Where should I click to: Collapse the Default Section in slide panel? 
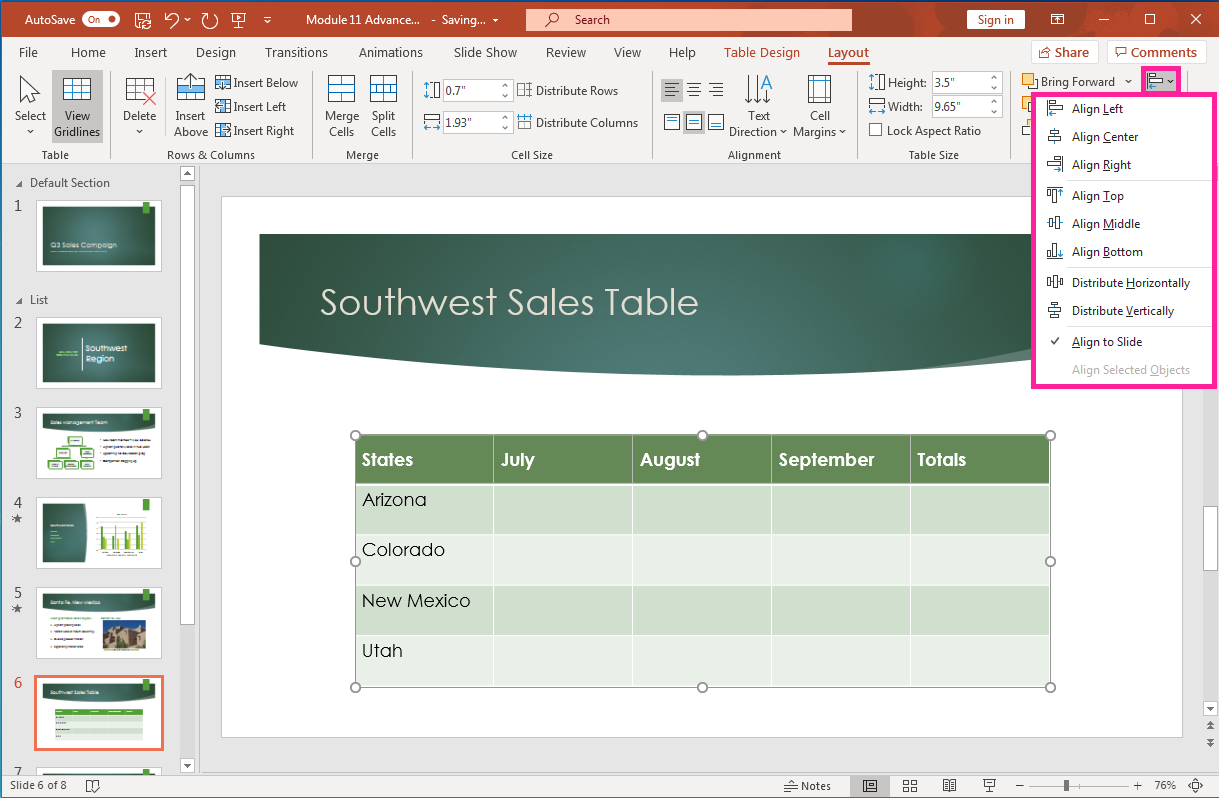[20, 182]
